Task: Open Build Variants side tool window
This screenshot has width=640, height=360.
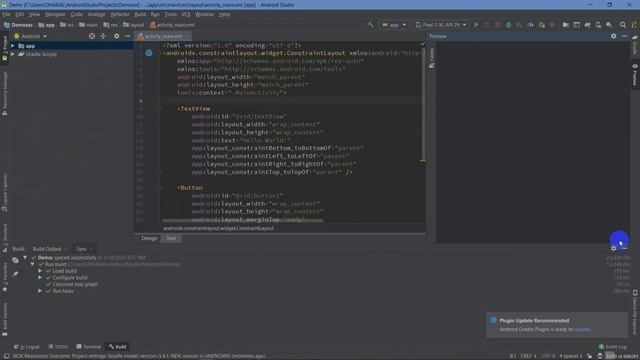Action: pos(5,318)
